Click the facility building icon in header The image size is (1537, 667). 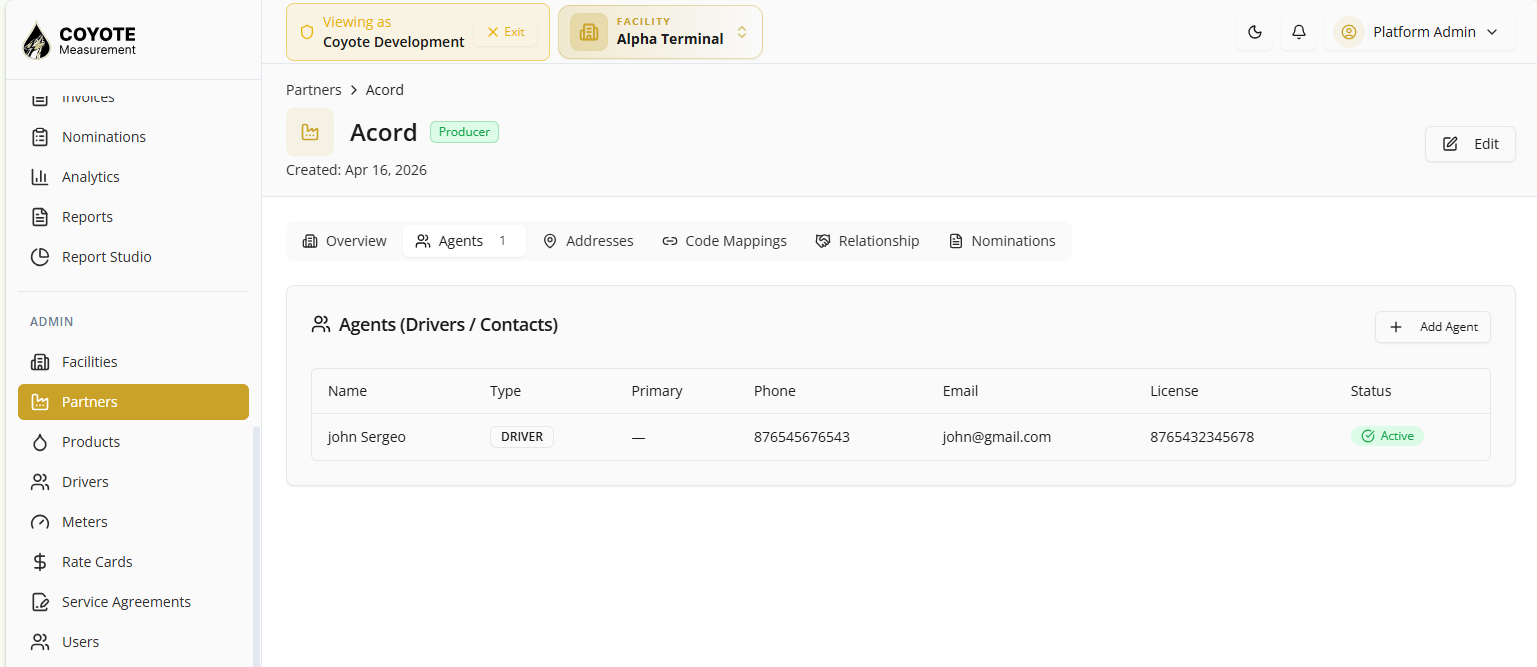[x=589, y=32]
